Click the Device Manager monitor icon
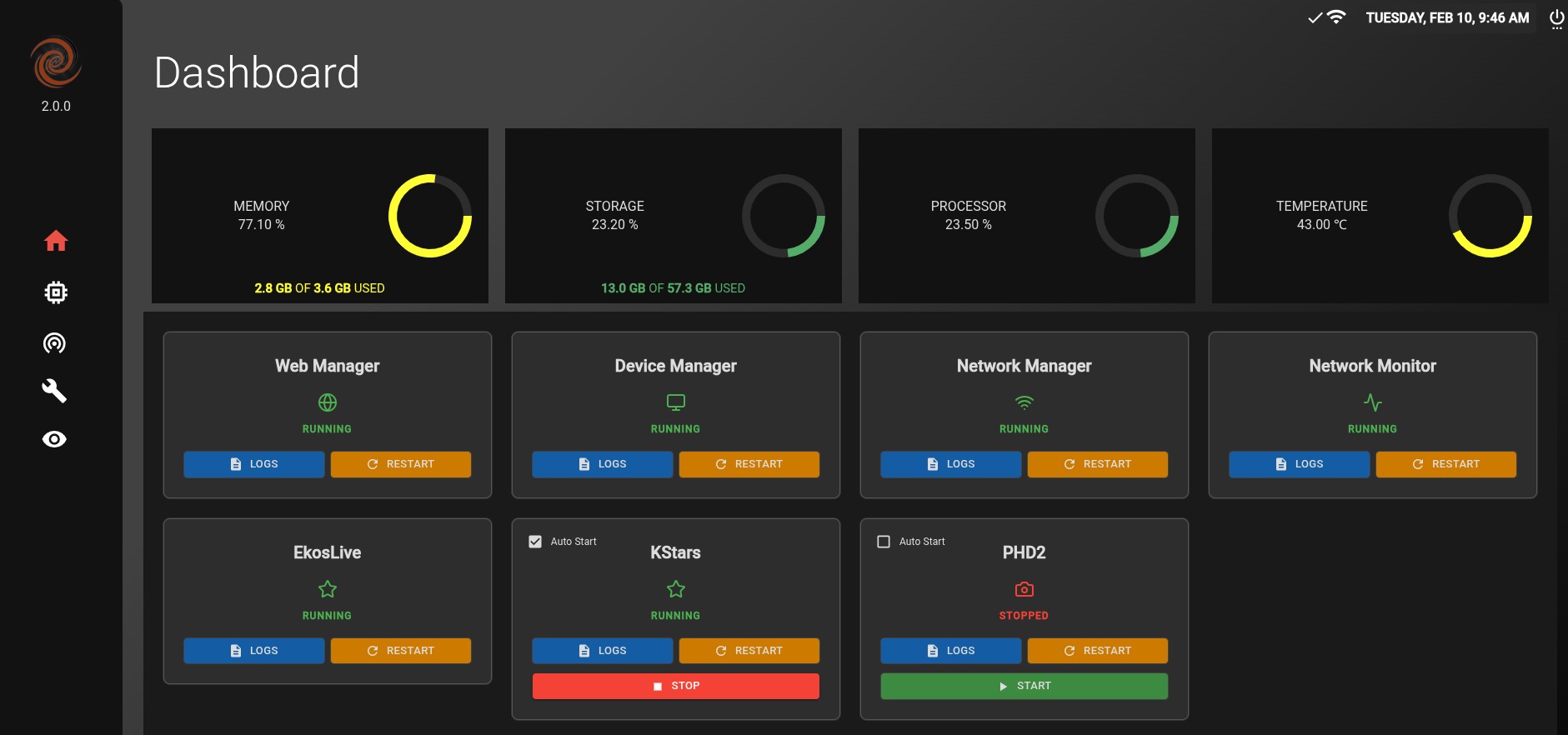This screenshot has width=1568, height=735. tap(676, 402)
